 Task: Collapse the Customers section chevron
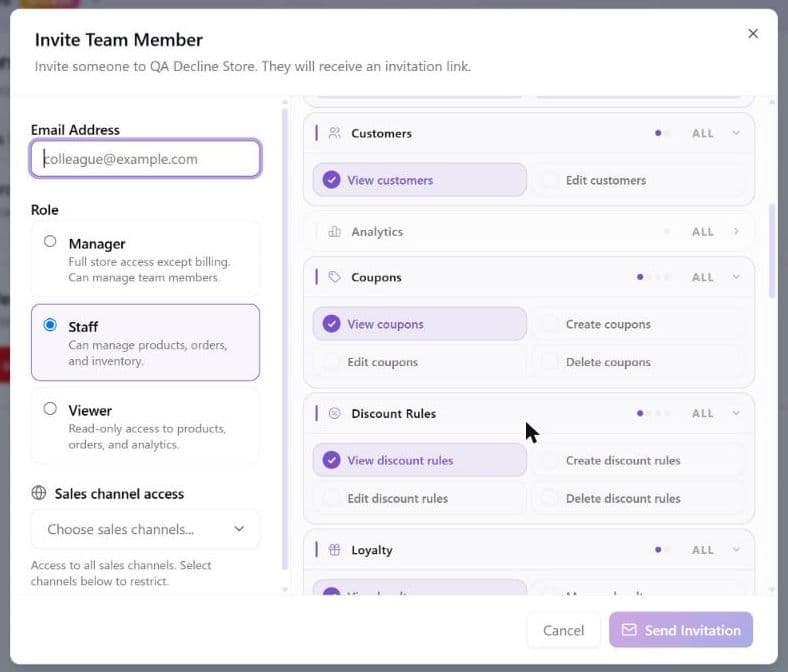(x=736, y=133)
